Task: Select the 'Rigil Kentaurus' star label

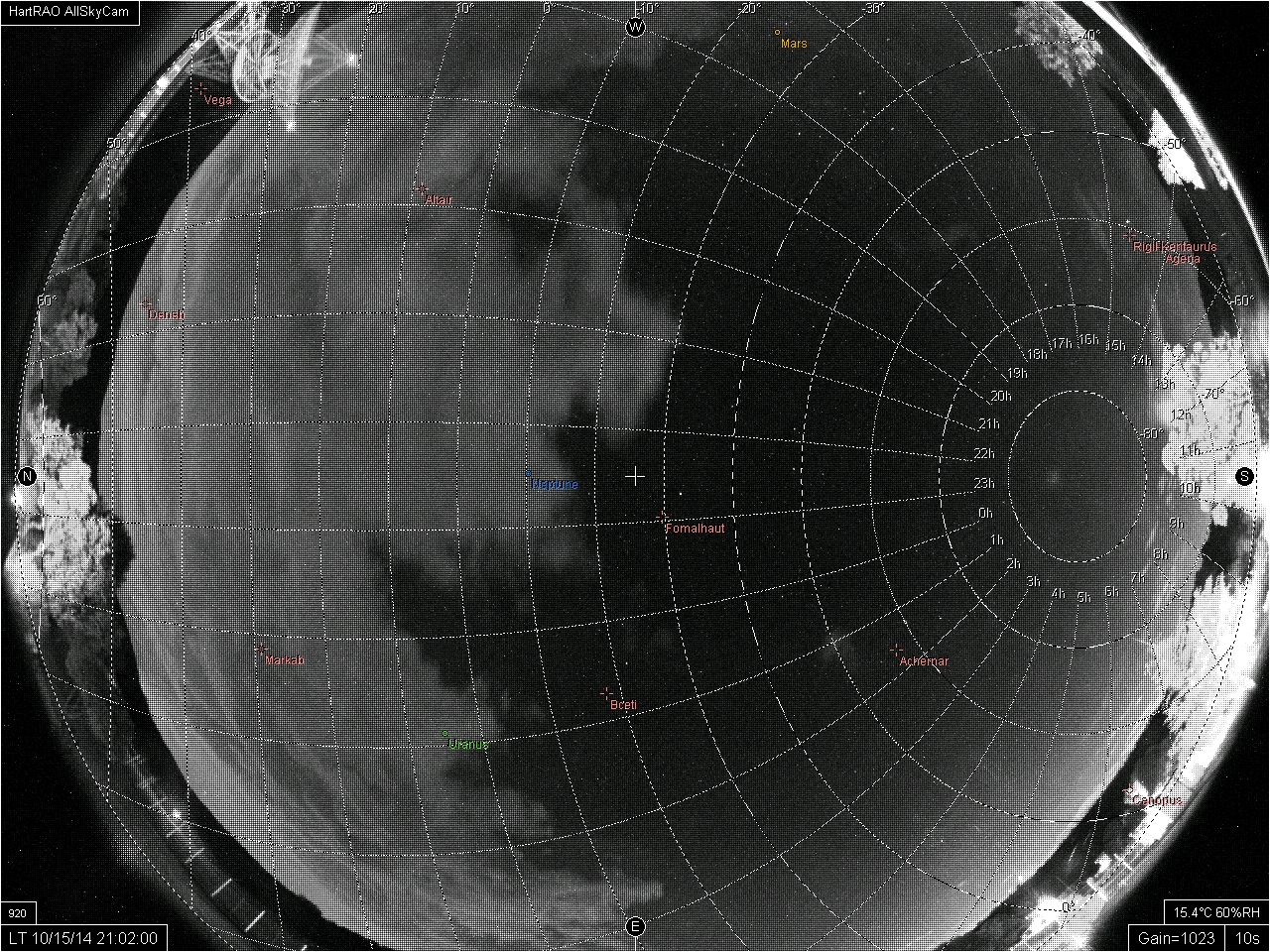Action: 1175,247
